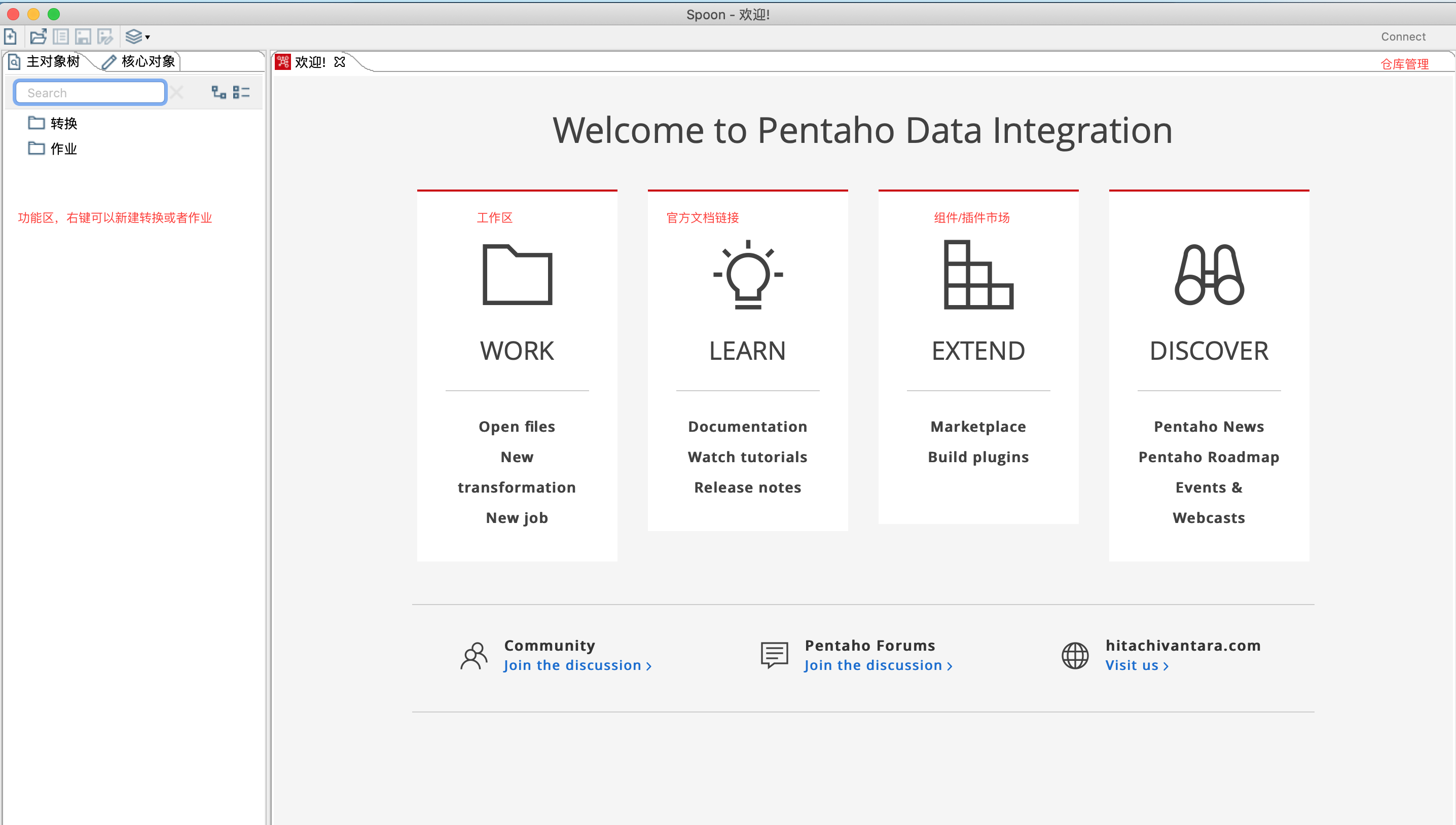Close the 欢迎! welcome tab
The height and width of the screenshot is (825, 1456).
coord(340,62)
